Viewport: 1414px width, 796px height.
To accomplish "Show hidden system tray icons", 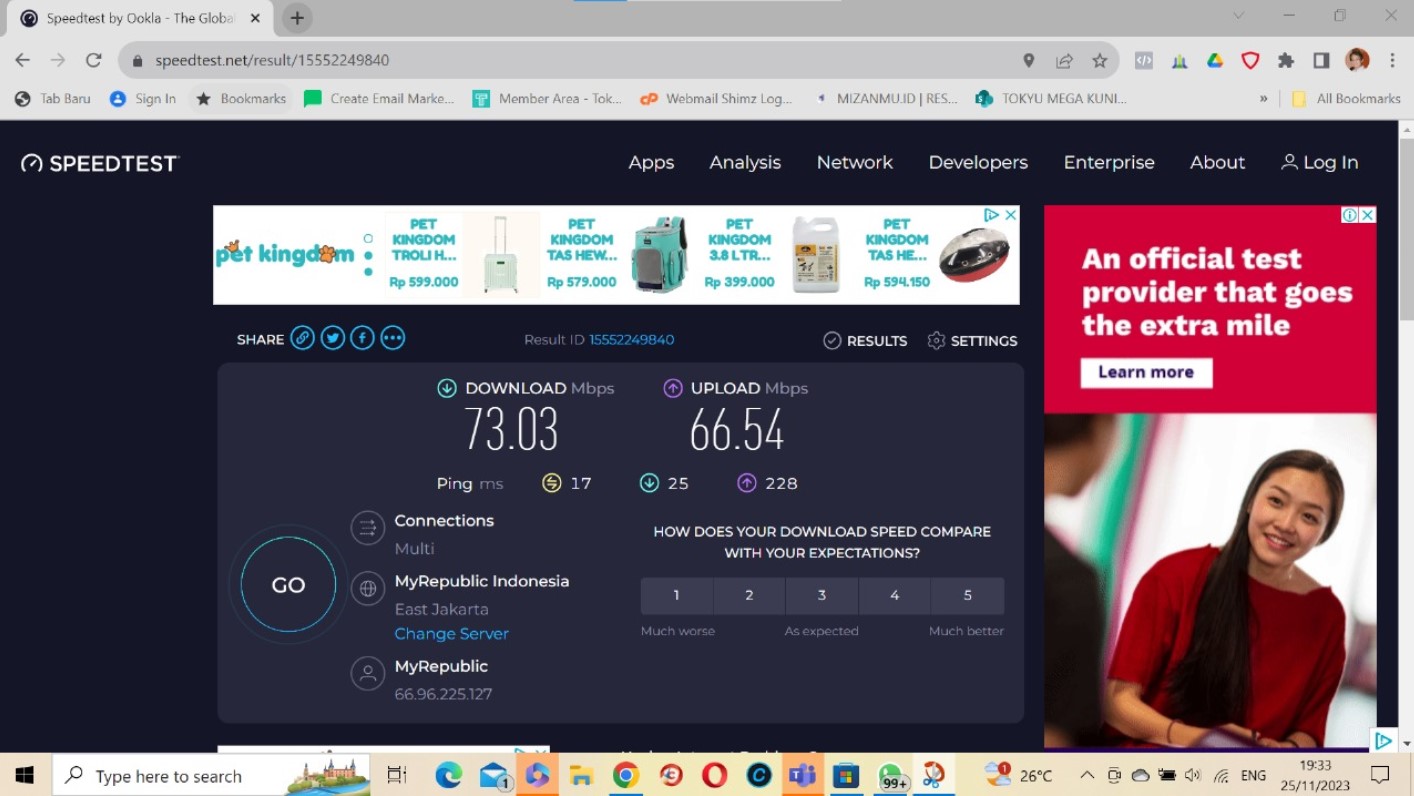I will click(x=1087, y=775).
